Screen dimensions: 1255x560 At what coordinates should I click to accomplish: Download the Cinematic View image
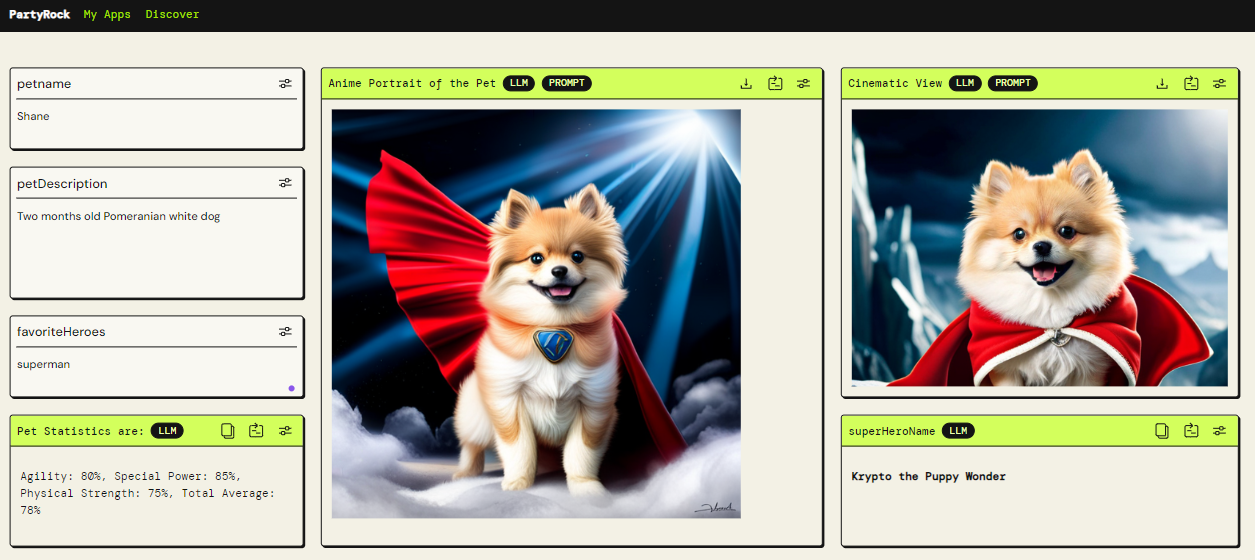1162,83
